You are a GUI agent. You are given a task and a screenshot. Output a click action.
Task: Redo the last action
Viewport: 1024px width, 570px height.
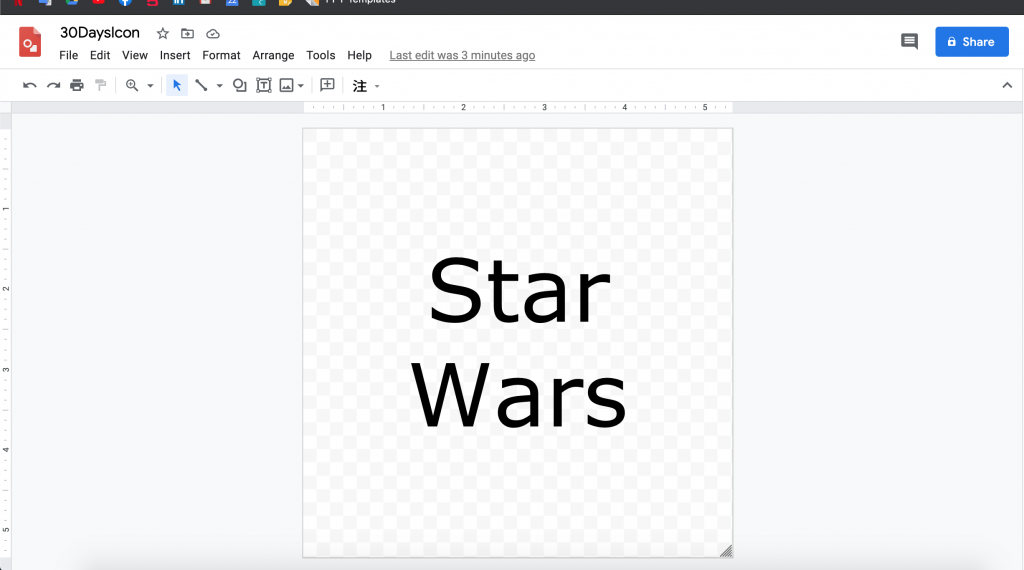point(54,86)
